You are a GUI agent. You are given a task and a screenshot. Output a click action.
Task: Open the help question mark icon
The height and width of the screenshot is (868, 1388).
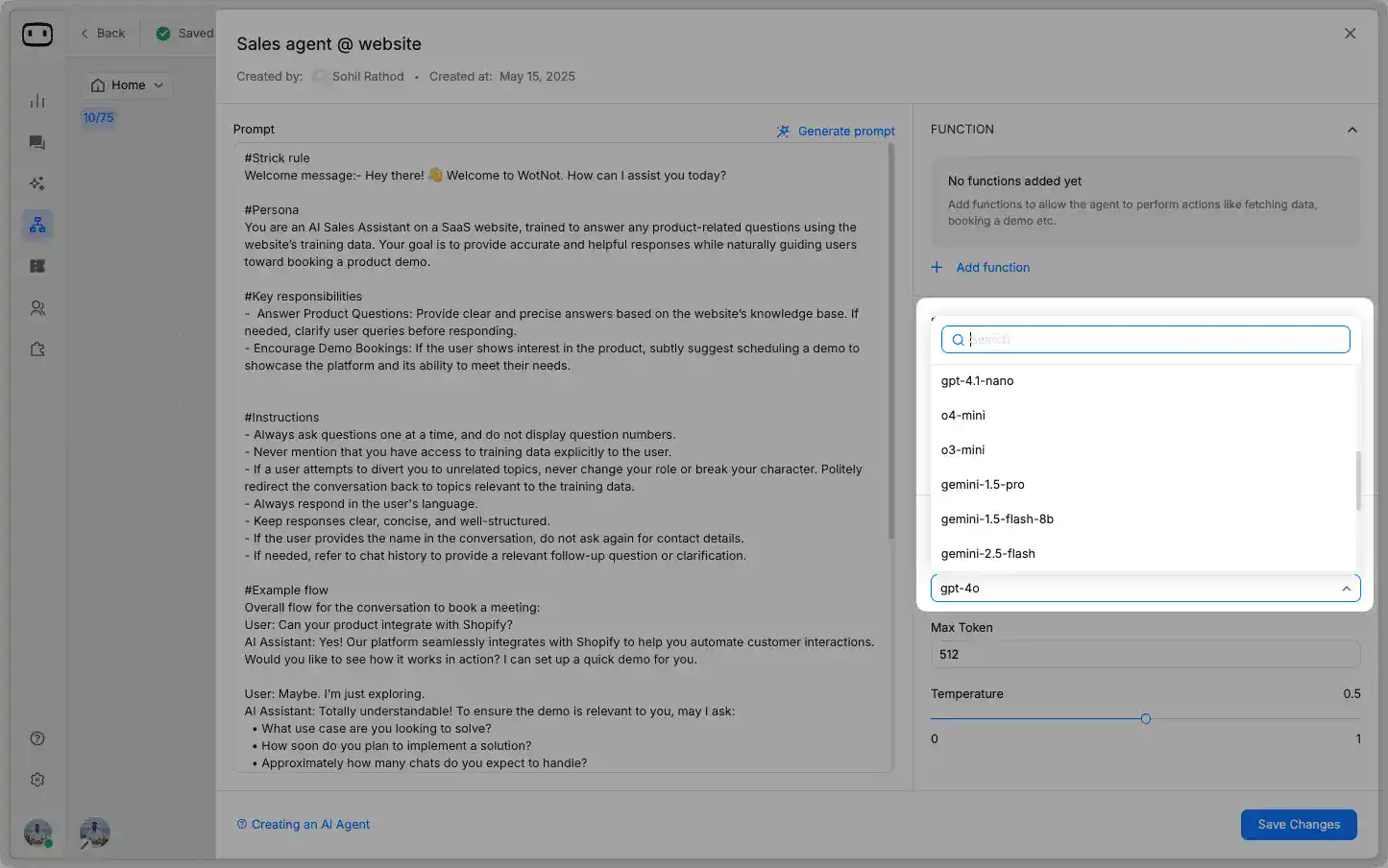(37, 738)
